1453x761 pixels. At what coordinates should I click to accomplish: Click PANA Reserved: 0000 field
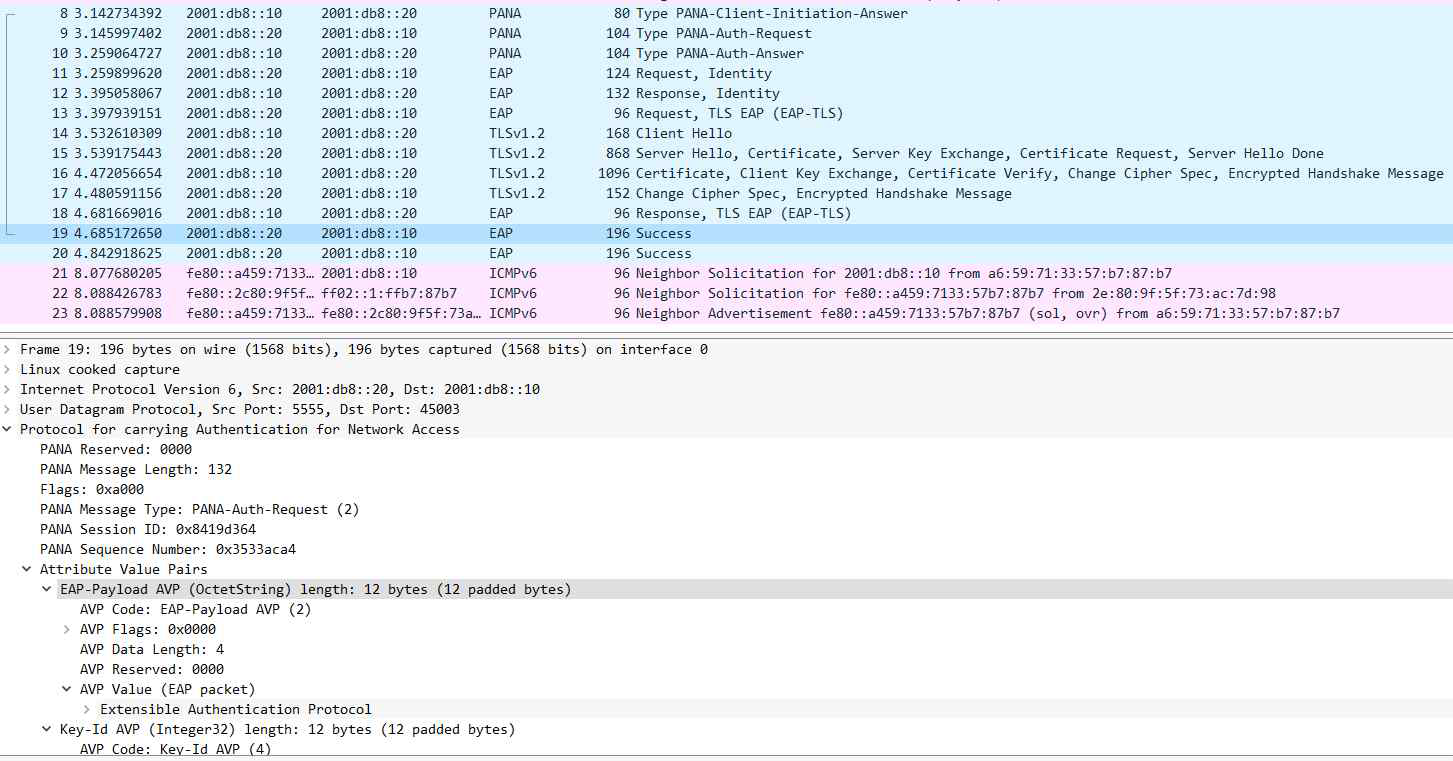(116, 449)
